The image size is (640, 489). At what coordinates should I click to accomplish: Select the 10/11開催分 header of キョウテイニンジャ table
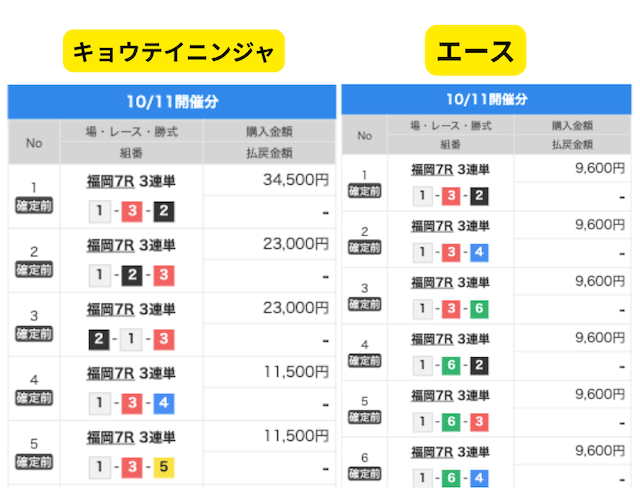(x=172, y=101)
